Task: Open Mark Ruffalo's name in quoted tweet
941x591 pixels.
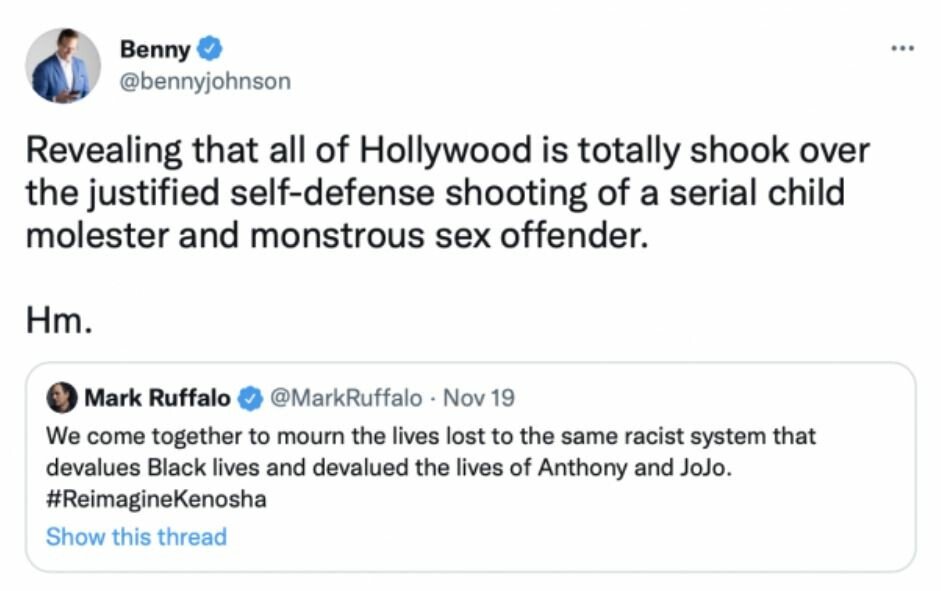Action: (x=157, y=398)
